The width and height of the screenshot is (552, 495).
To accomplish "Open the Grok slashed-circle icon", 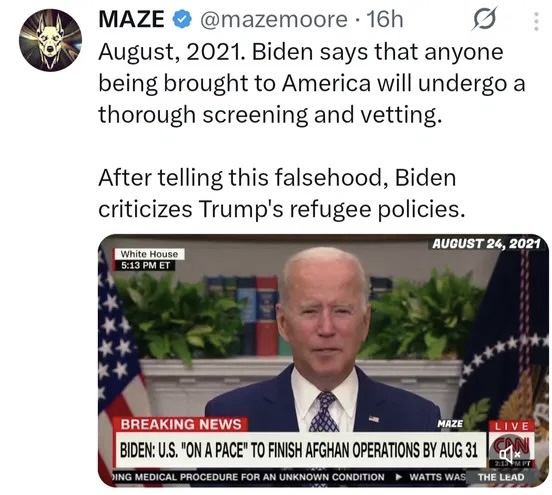I will tap(484, 19).
